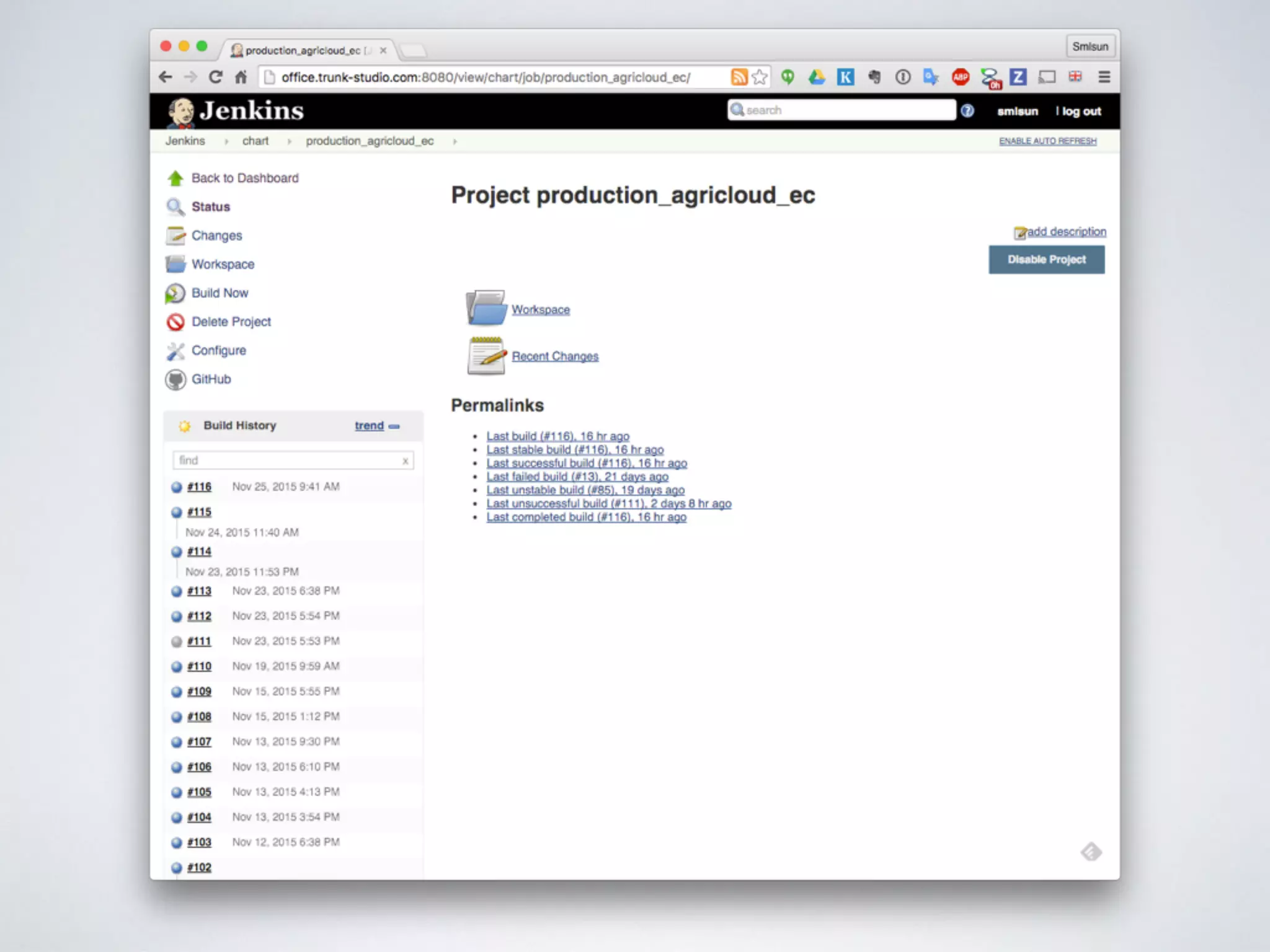Click the GitHub octocat icon
The image size is (1270, 952).
coord(175,379)
